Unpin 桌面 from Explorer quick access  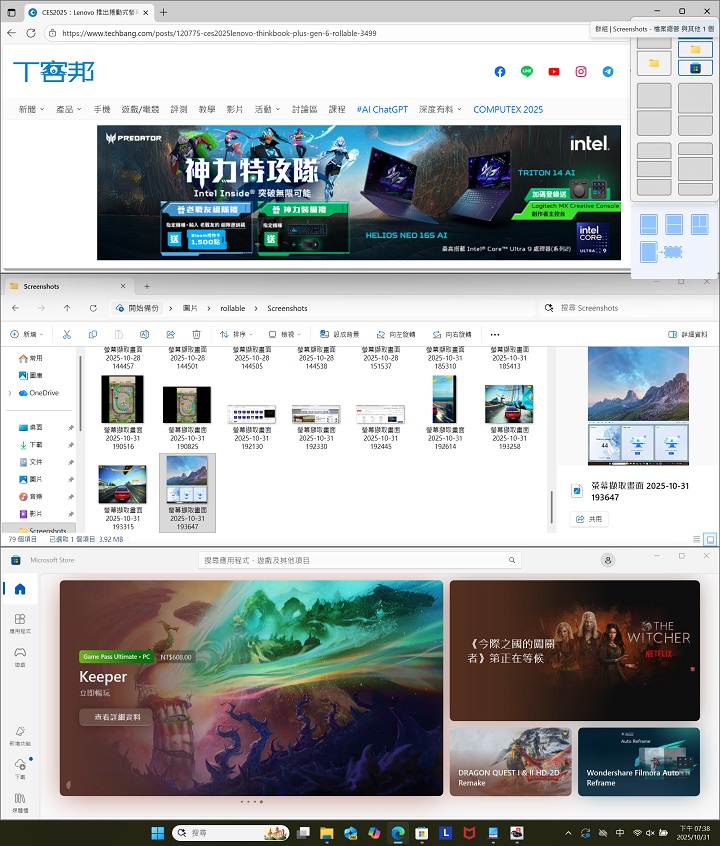click(x=71, y=428)
